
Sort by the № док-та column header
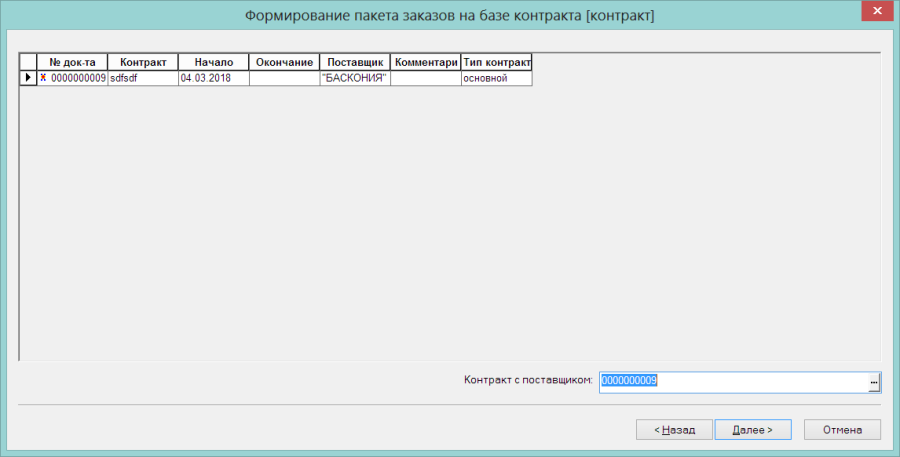(x=72, y=62)
